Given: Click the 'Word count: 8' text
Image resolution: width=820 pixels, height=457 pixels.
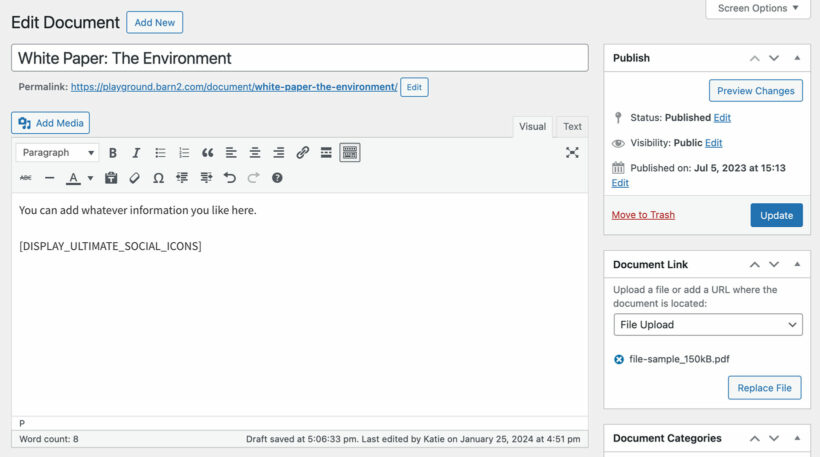Looking at the screenshot, I should tap(49, 439).
